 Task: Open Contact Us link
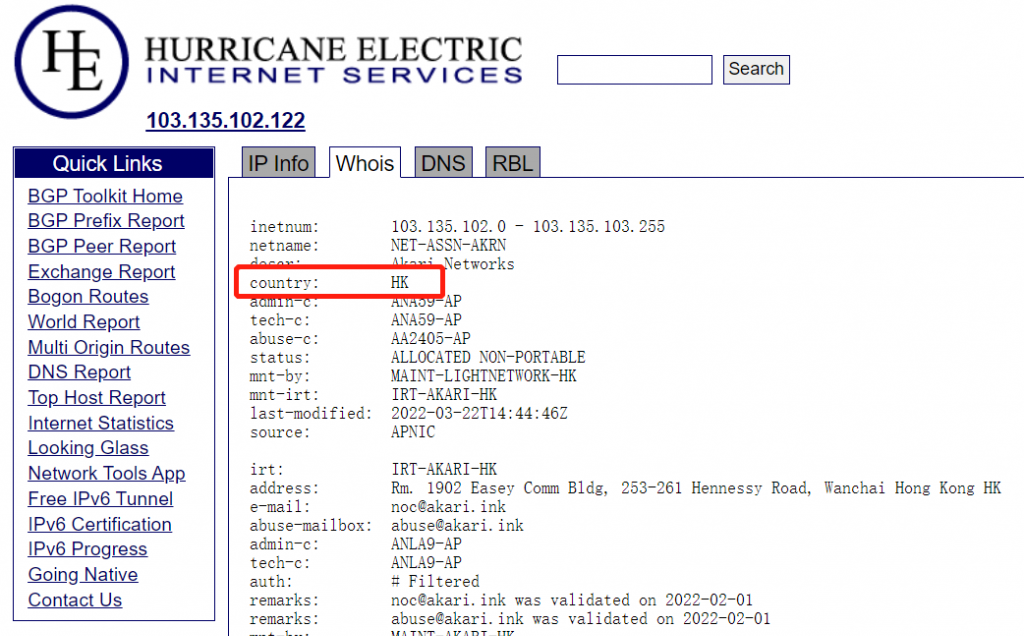click(75, 600)
